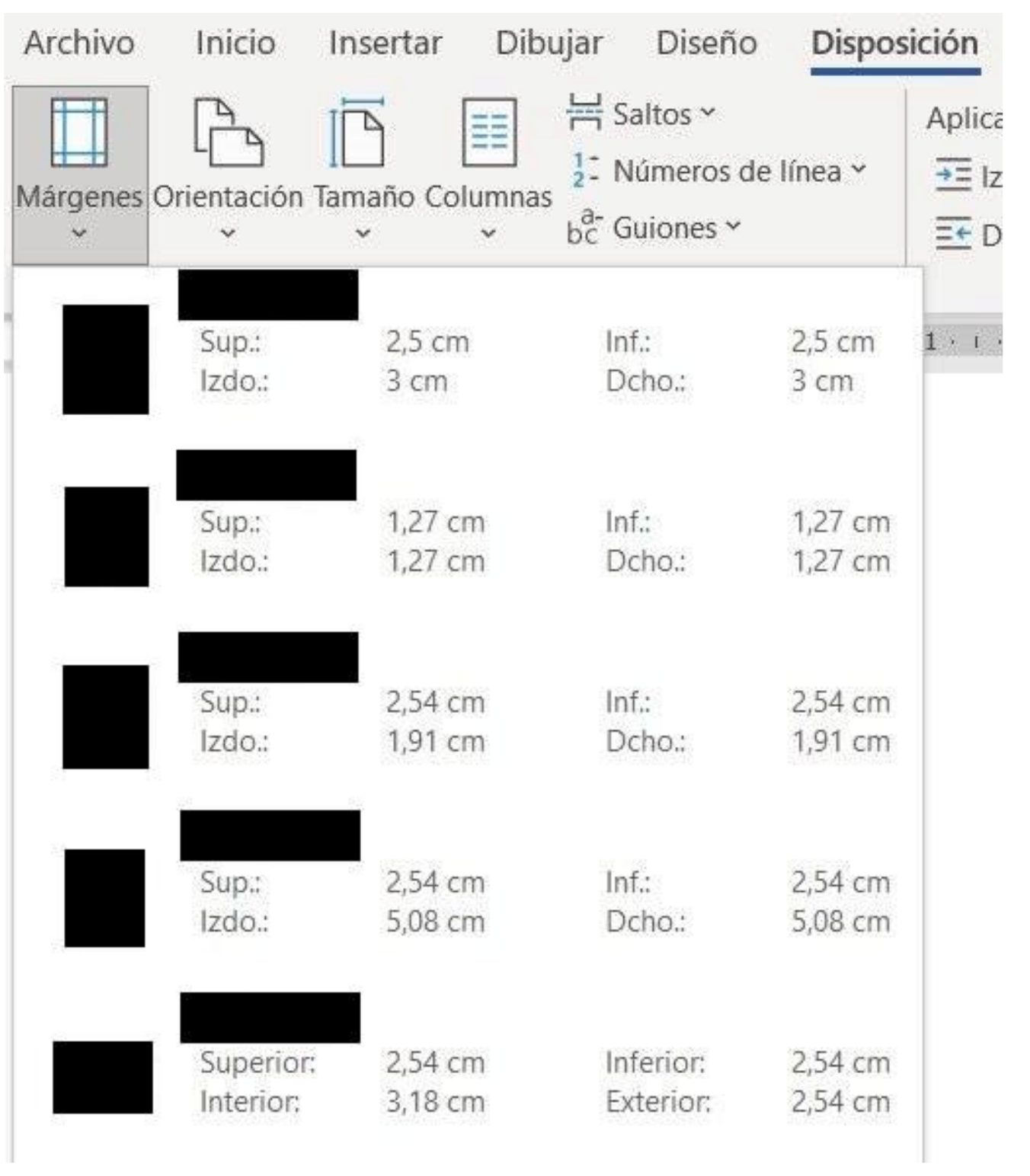Expand the Guiones dropdown chevron

(x=733, y=226)
